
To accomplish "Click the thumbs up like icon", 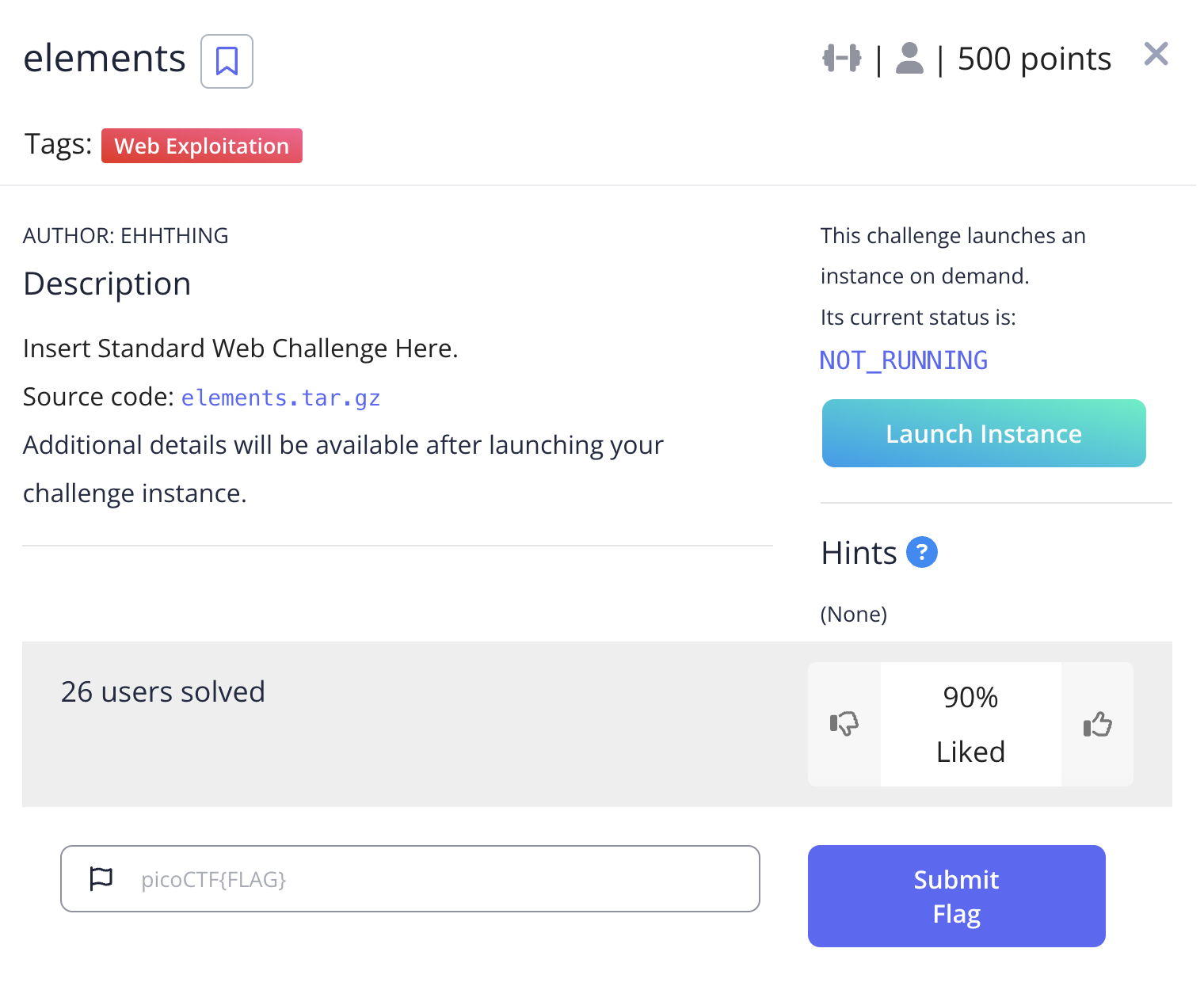I will coord(1097,724).
